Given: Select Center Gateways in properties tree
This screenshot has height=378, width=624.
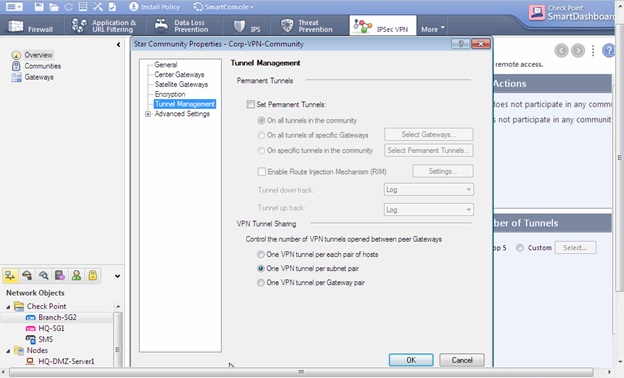Looking at the screenshot, I should tap(179, 74).
